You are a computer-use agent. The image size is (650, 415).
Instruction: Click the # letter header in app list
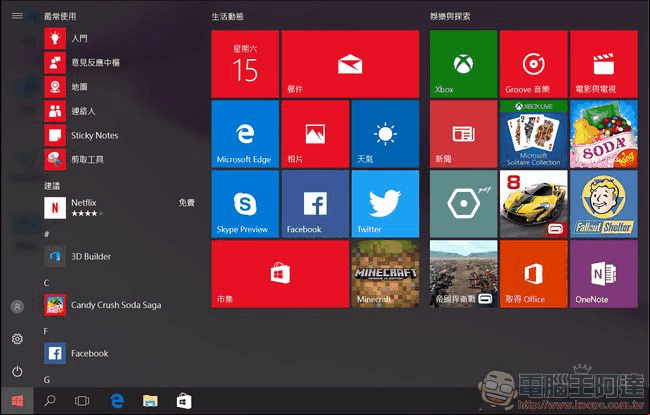[47, 235]
